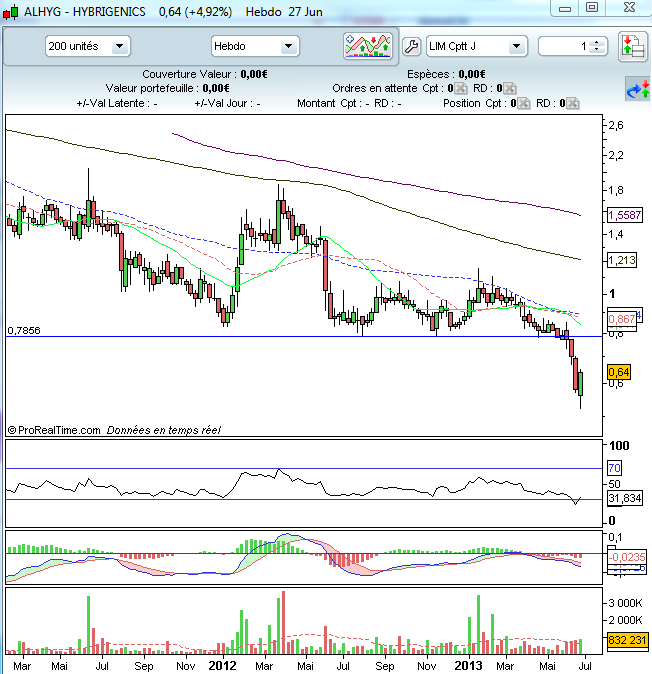Increase the quantity stepper value
652x674 pixels.
click(x=597, y=43)
